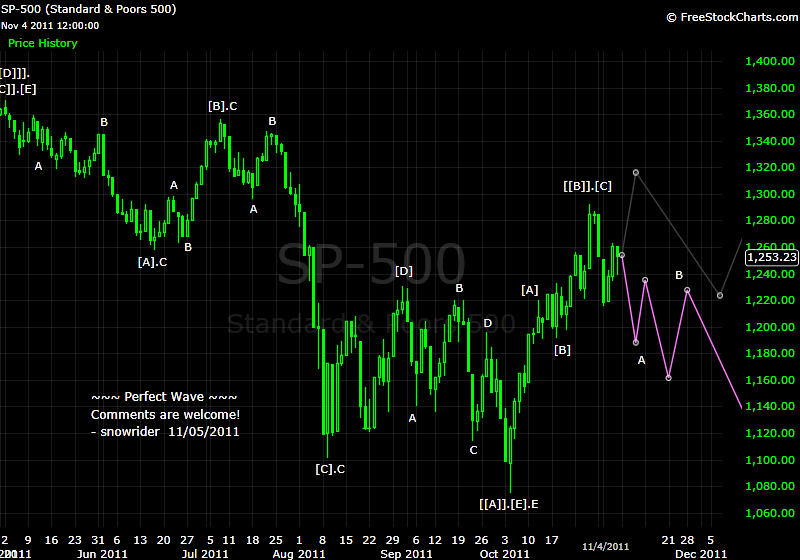The width and height of the screenshot is (800, 560).
Task: Click the 1,120.00 price axis label
Action: coord(770,433)
